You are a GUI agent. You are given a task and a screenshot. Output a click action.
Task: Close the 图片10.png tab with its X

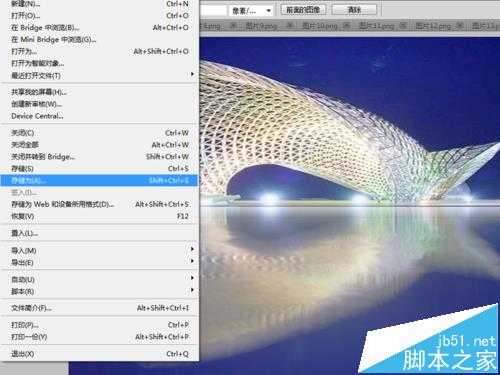(x=346, y=25)
